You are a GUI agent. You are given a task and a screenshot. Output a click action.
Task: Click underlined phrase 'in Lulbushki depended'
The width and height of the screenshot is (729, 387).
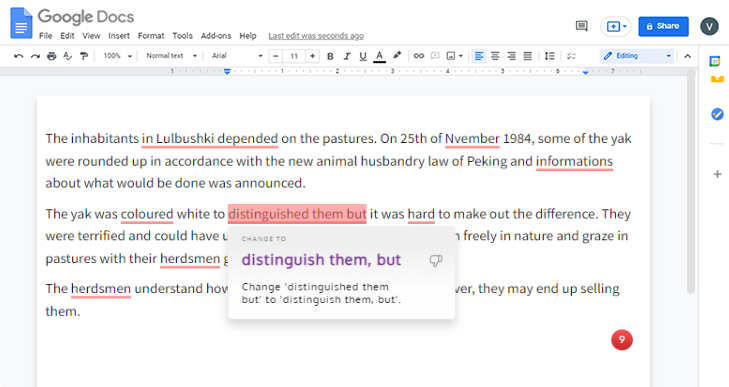click(210, 139)
